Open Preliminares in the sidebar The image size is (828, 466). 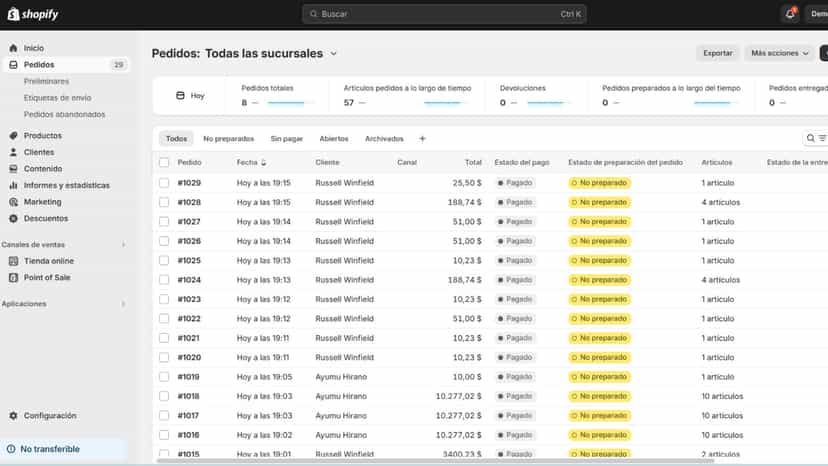[46, 81]
